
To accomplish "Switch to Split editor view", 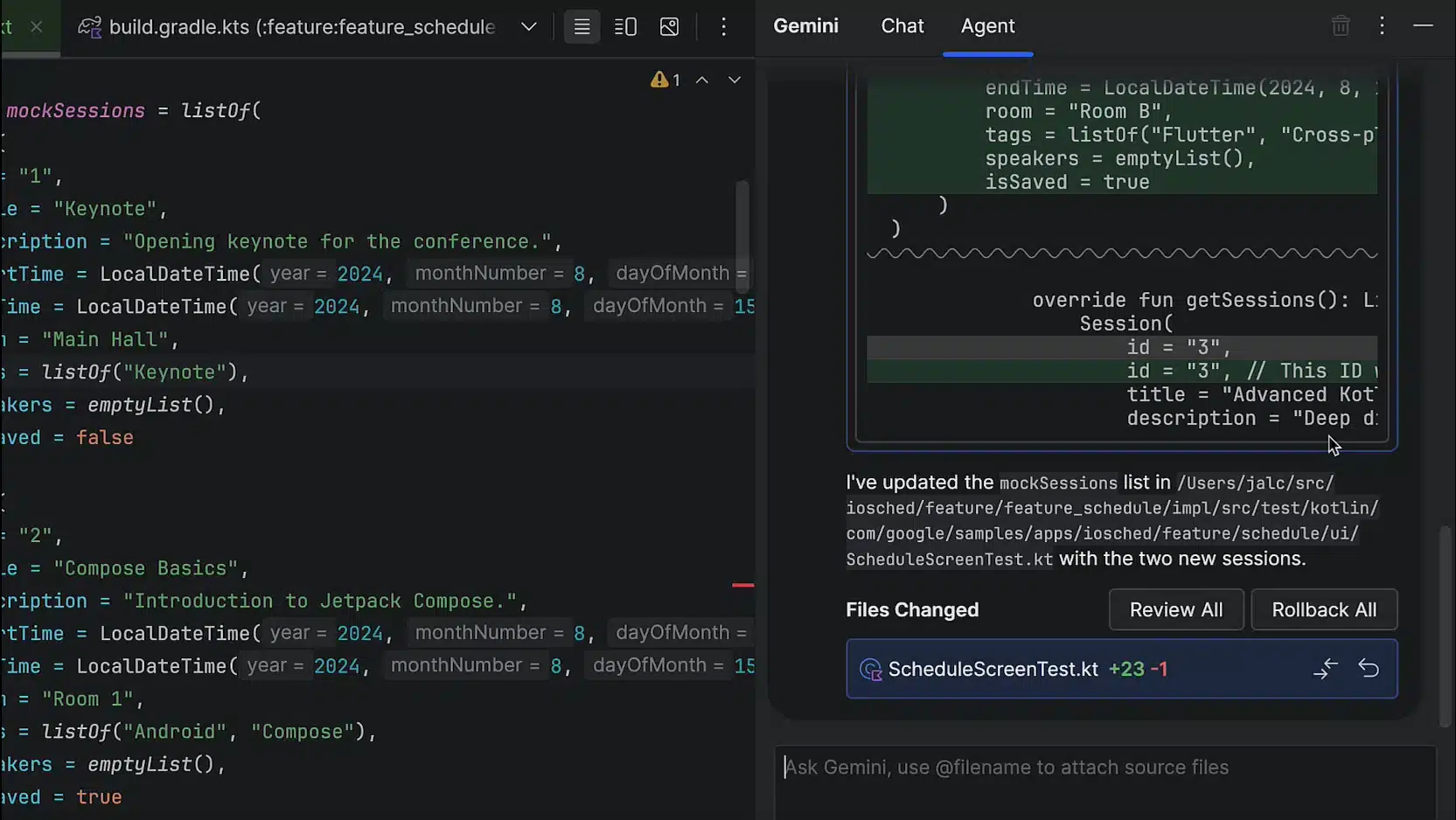I will pyautogui.click(x=625, y=27).
